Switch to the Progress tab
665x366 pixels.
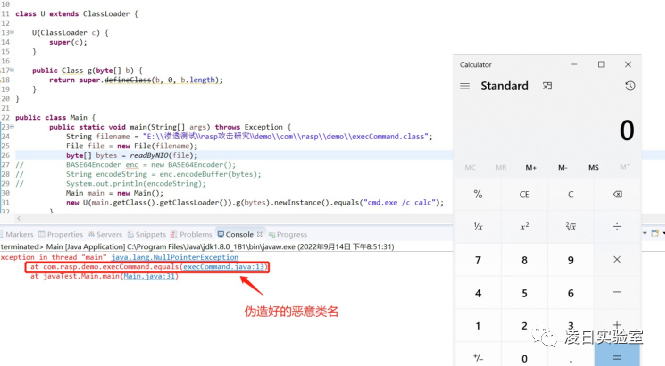(288, 235)
